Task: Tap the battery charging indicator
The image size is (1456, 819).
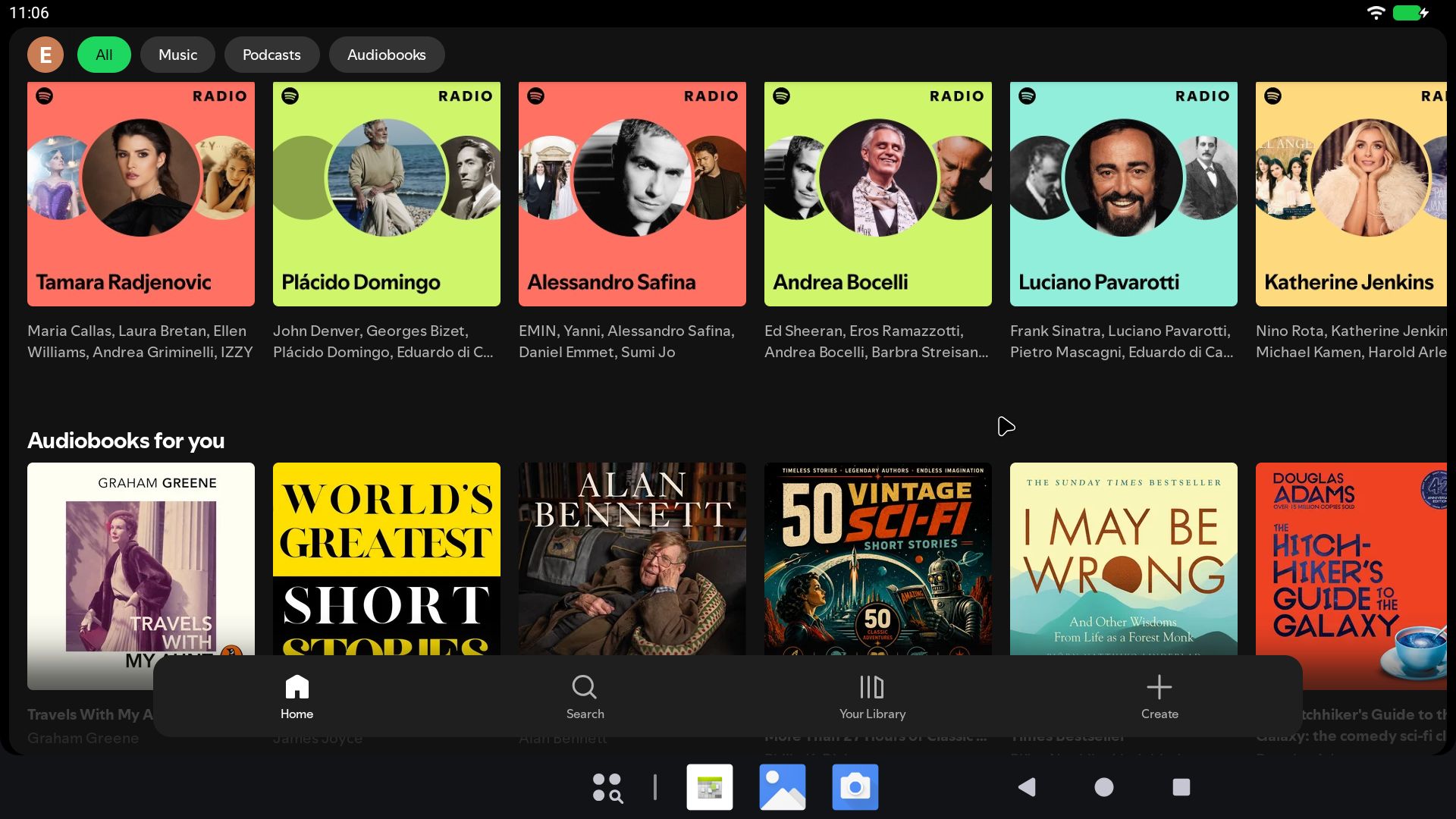Action: point(1411,13)
